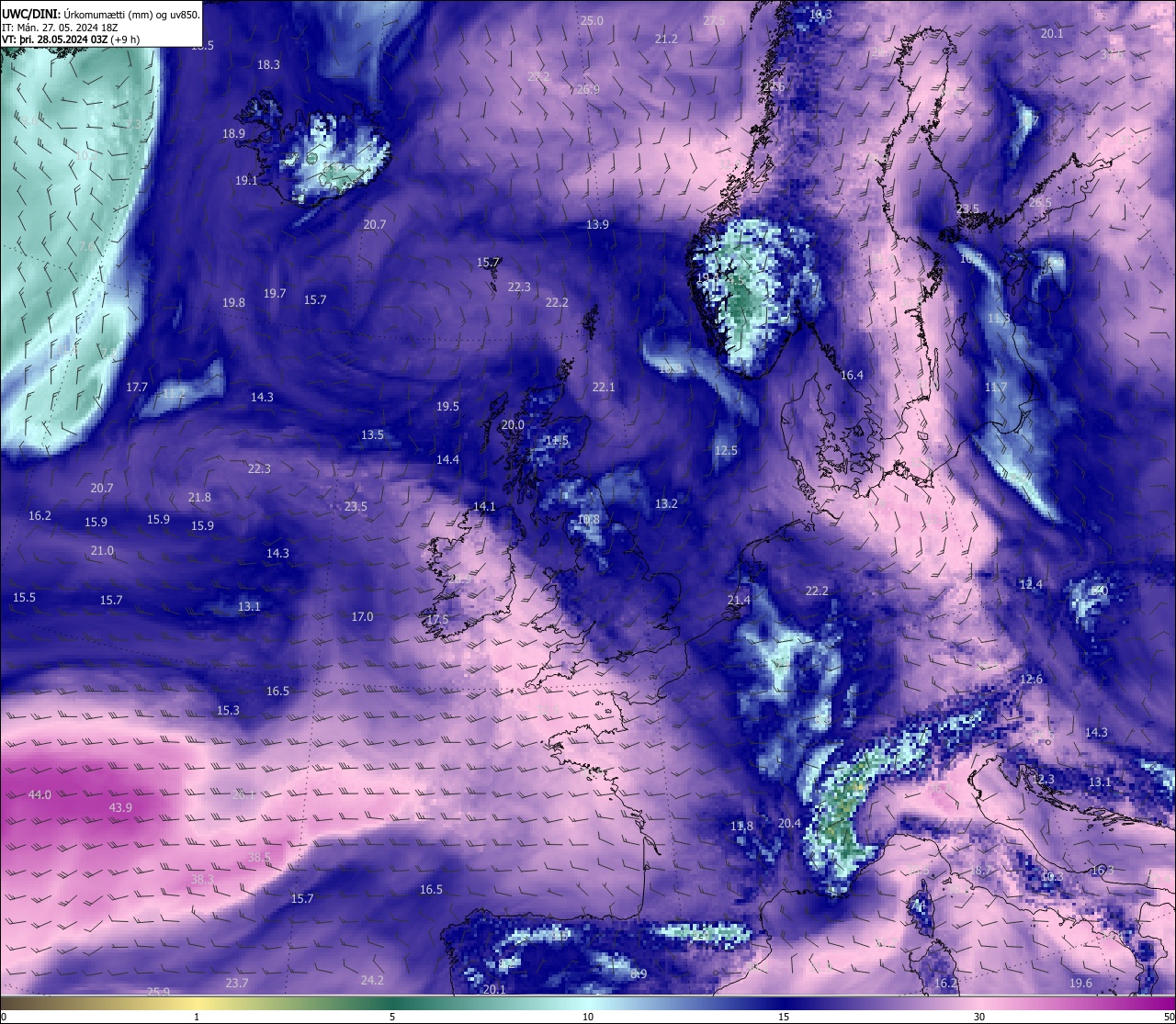The image size is (1176, 1024).
Task: Click the map value '22.1'
Action: (x=604, y=387)
